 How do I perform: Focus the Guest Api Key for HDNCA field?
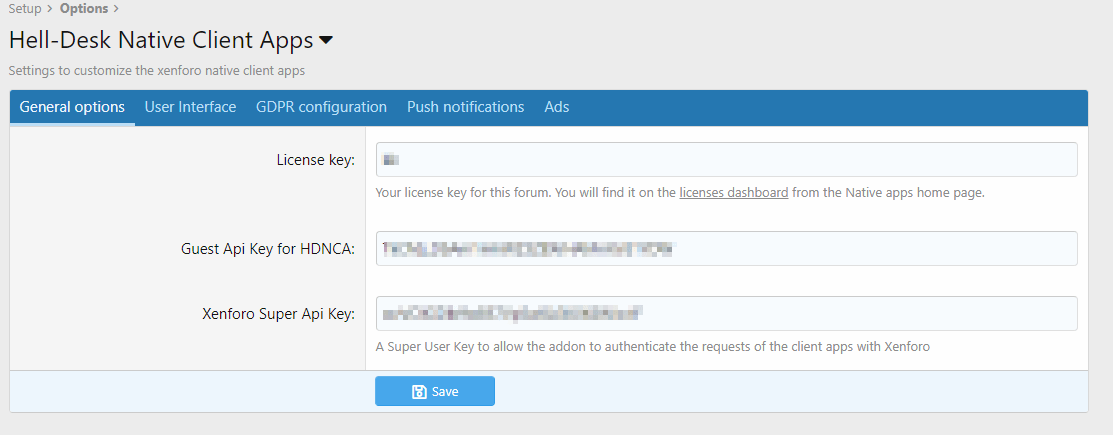tap(727, 248)
